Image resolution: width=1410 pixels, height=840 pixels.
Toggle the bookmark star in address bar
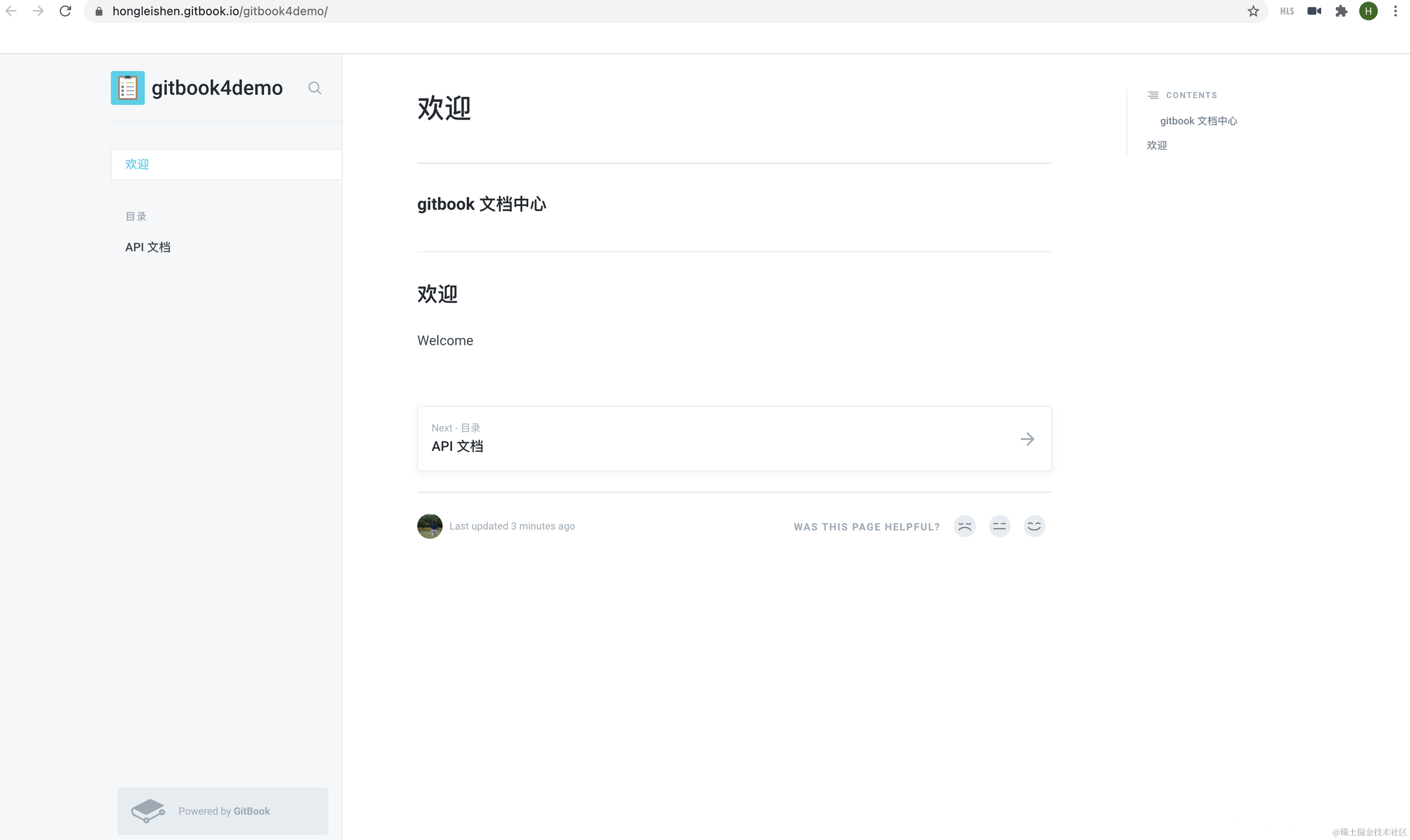point(1253,11)
